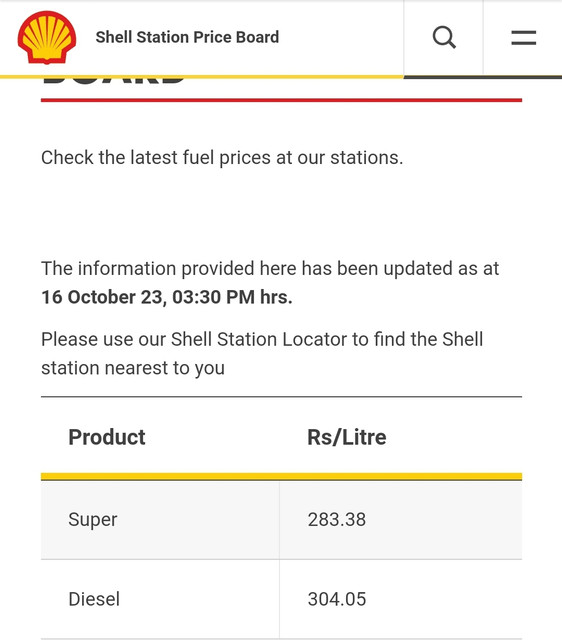The image size is (562, 640).
Task: Click the Super price 283.38
Action: click(x=337, y=520)
